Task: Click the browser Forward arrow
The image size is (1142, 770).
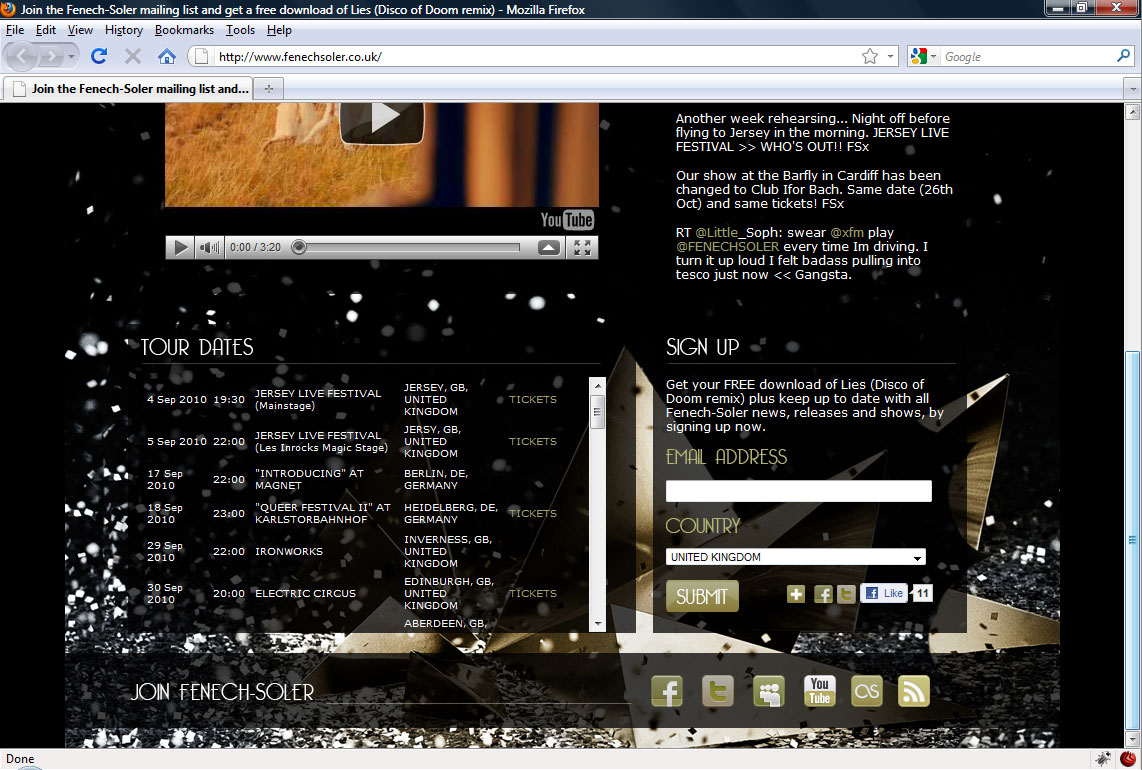Action: [51, 56]
